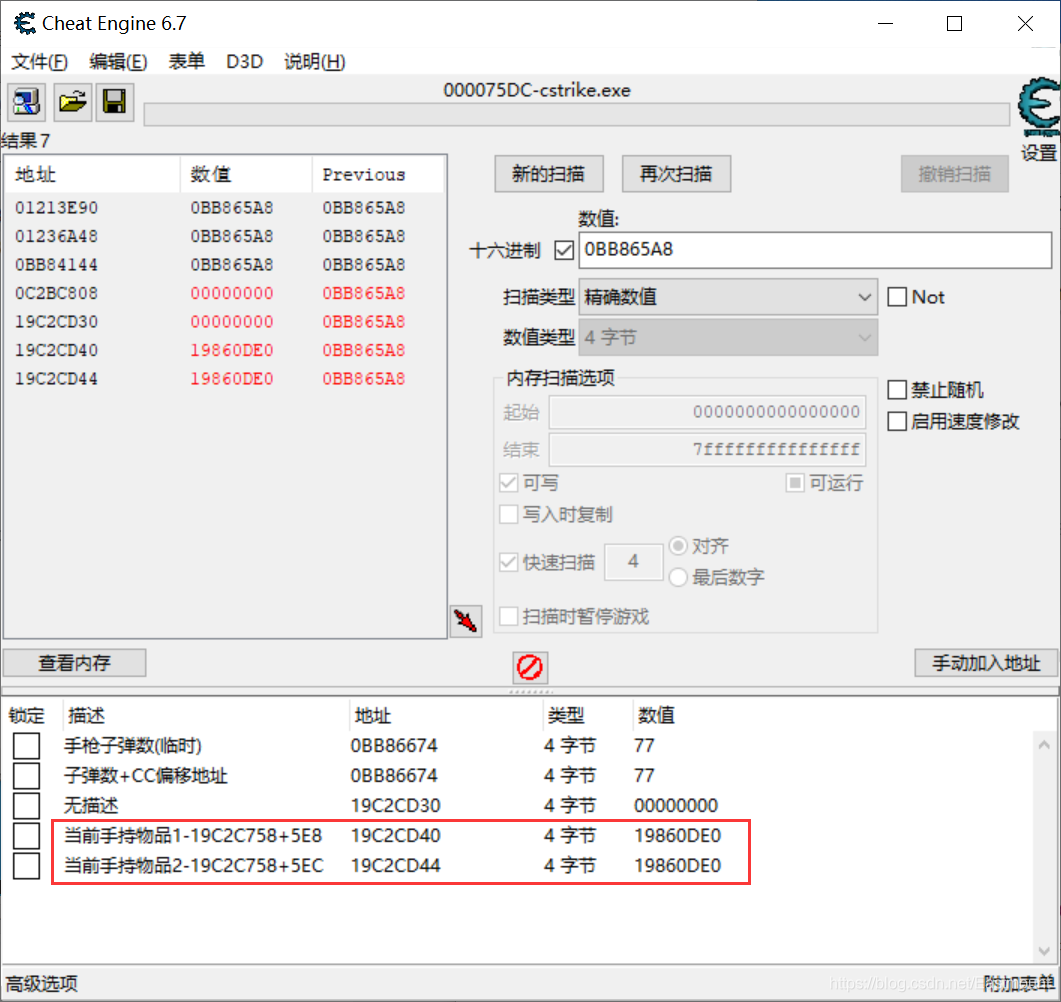Screen dimensions: 1061x1002
Task: Select result address 19C2CD40
Action: 57,350
